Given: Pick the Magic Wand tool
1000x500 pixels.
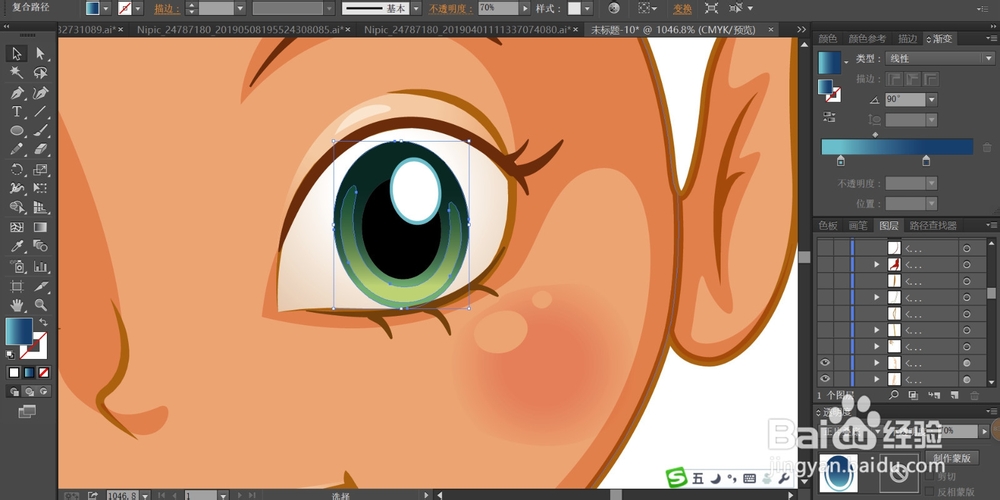Looking at the screenshot, I should [x=17, y=73].
